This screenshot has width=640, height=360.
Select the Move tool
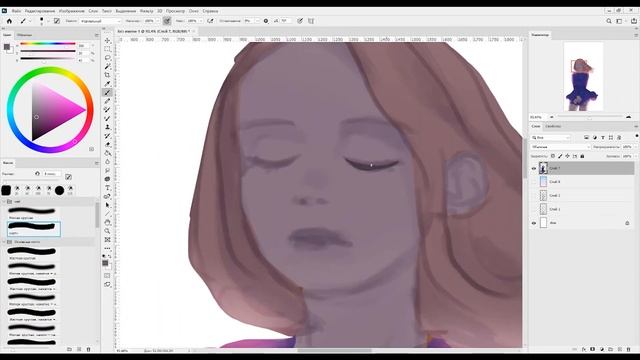[x=107, y=40]
